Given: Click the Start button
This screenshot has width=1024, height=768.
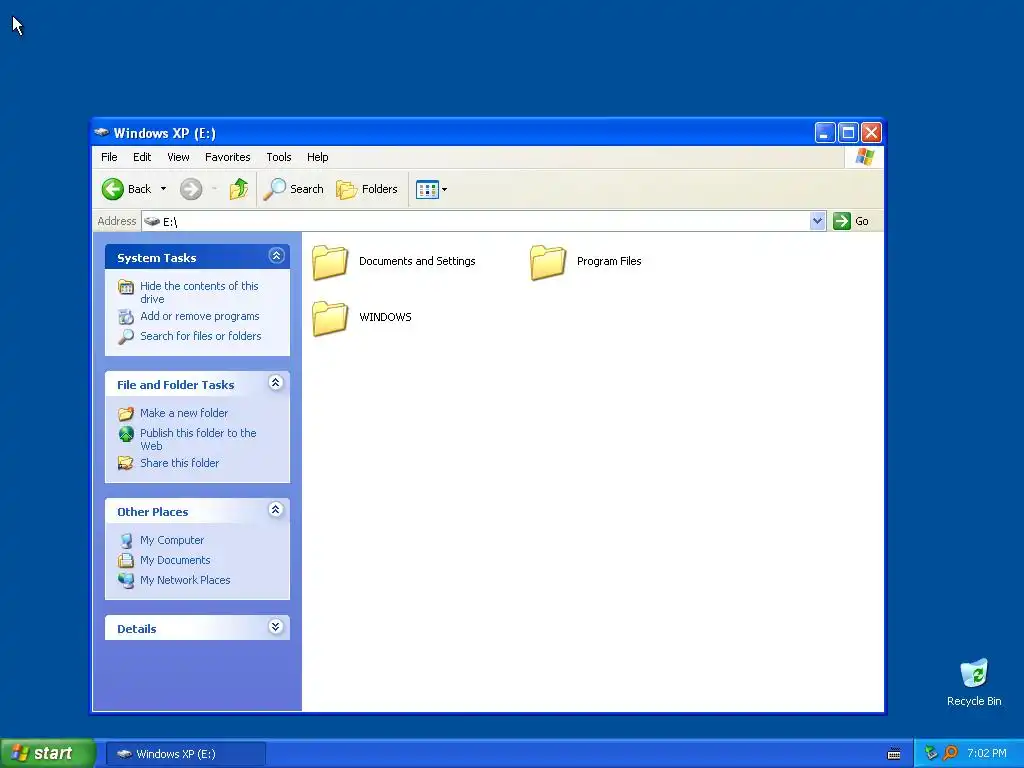Looking at the screenshot, I should 47,753.
